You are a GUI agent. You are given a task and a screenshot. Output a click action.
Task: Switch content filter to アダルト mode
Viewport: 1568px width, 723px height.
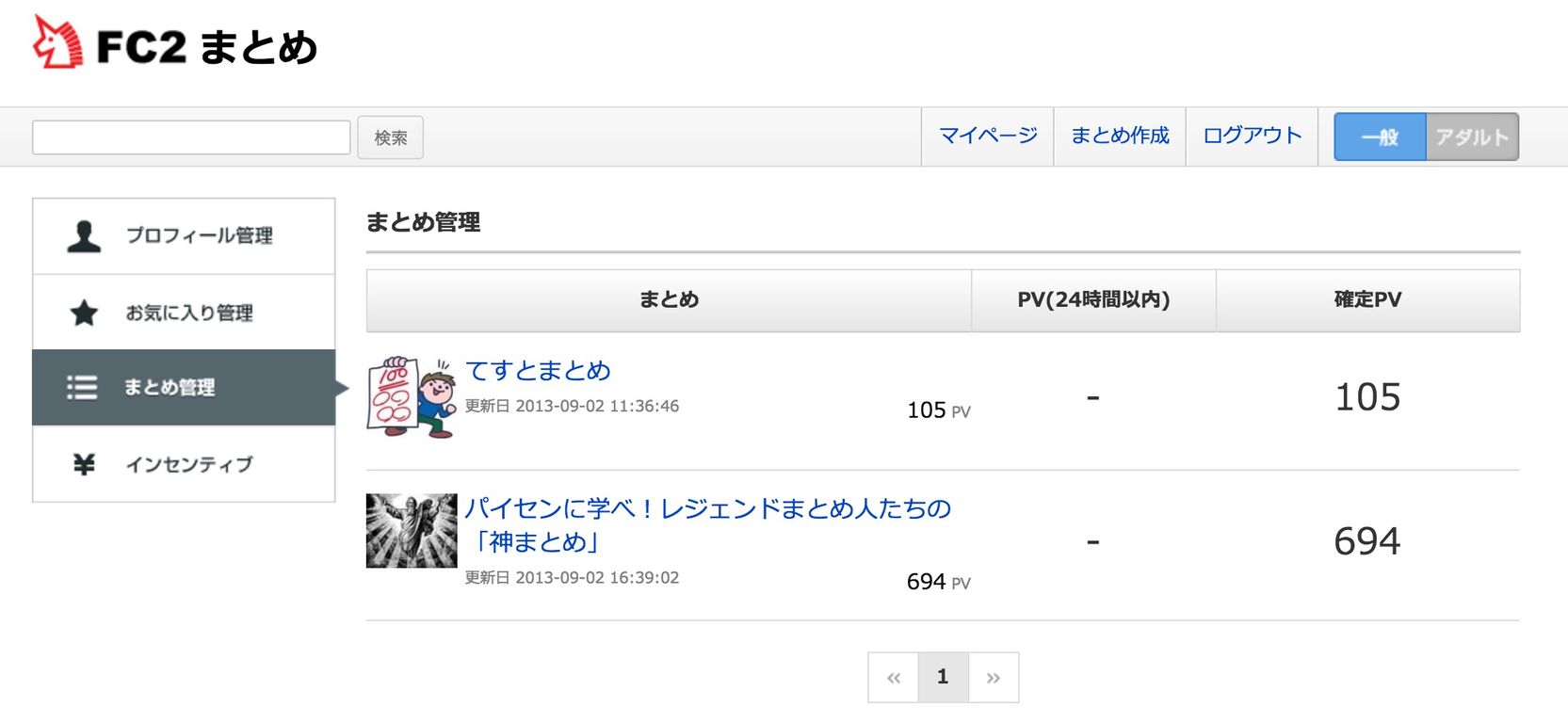1472,137
